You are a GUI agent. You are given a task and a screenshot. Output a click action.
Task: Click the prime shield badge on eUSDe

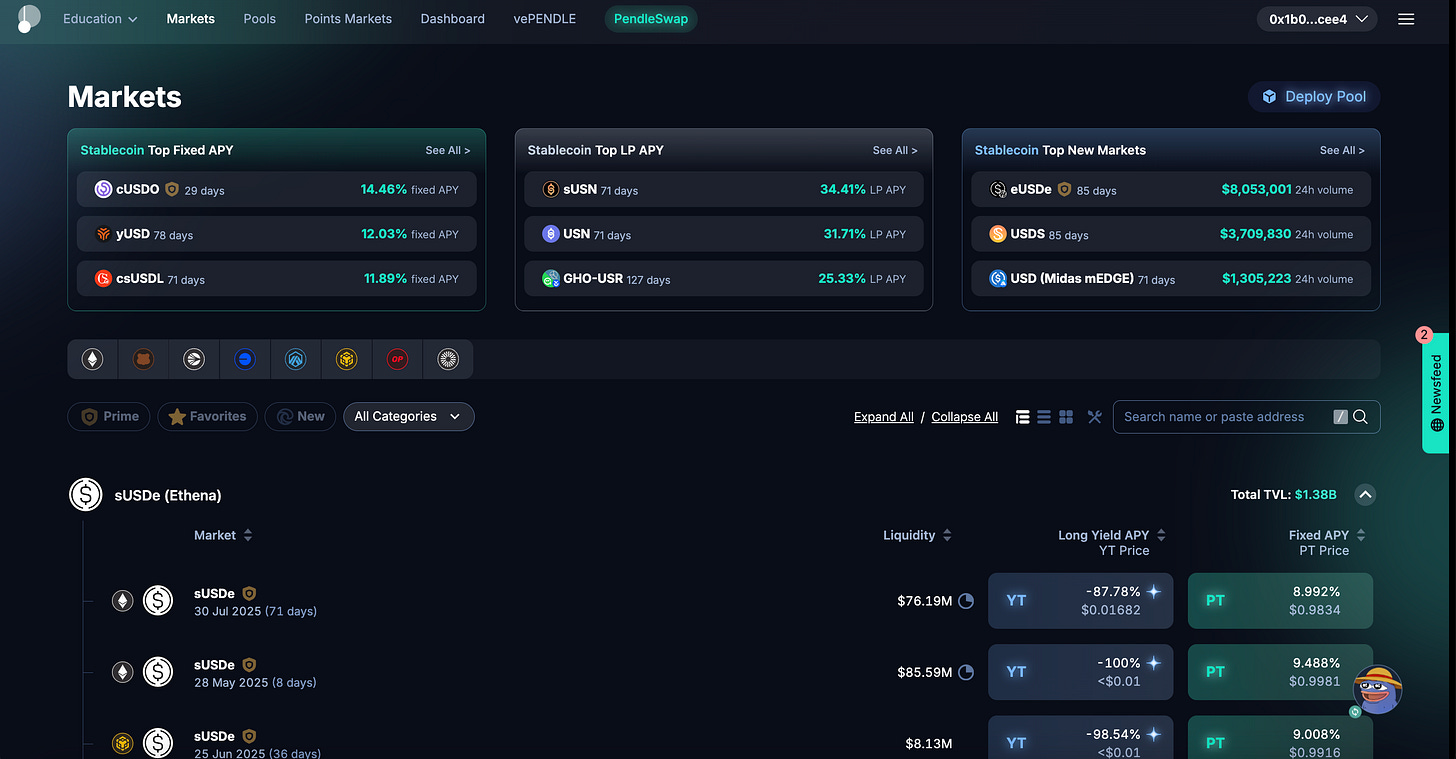point(1064,189)
